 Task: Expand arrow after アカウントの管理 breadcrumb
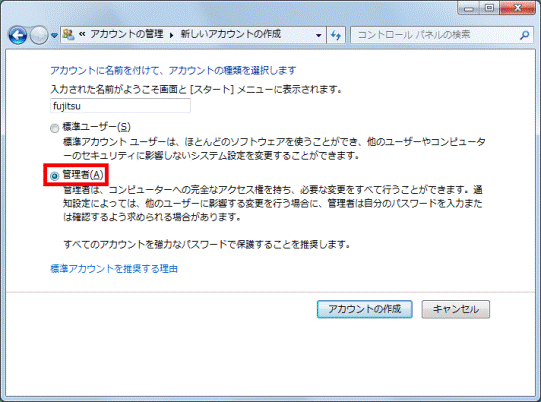(x=171, y=35)
